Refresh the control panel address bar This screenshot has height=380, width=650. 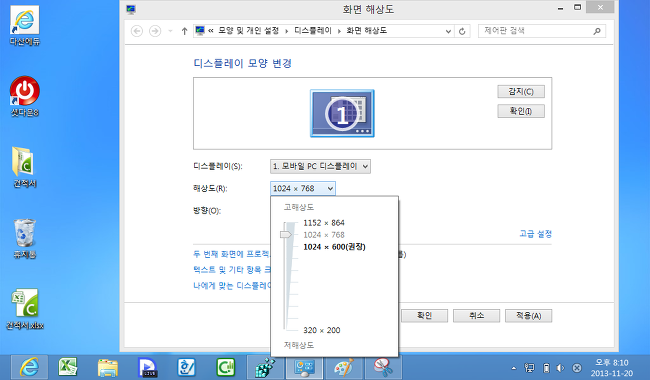[x=462, y=31]
